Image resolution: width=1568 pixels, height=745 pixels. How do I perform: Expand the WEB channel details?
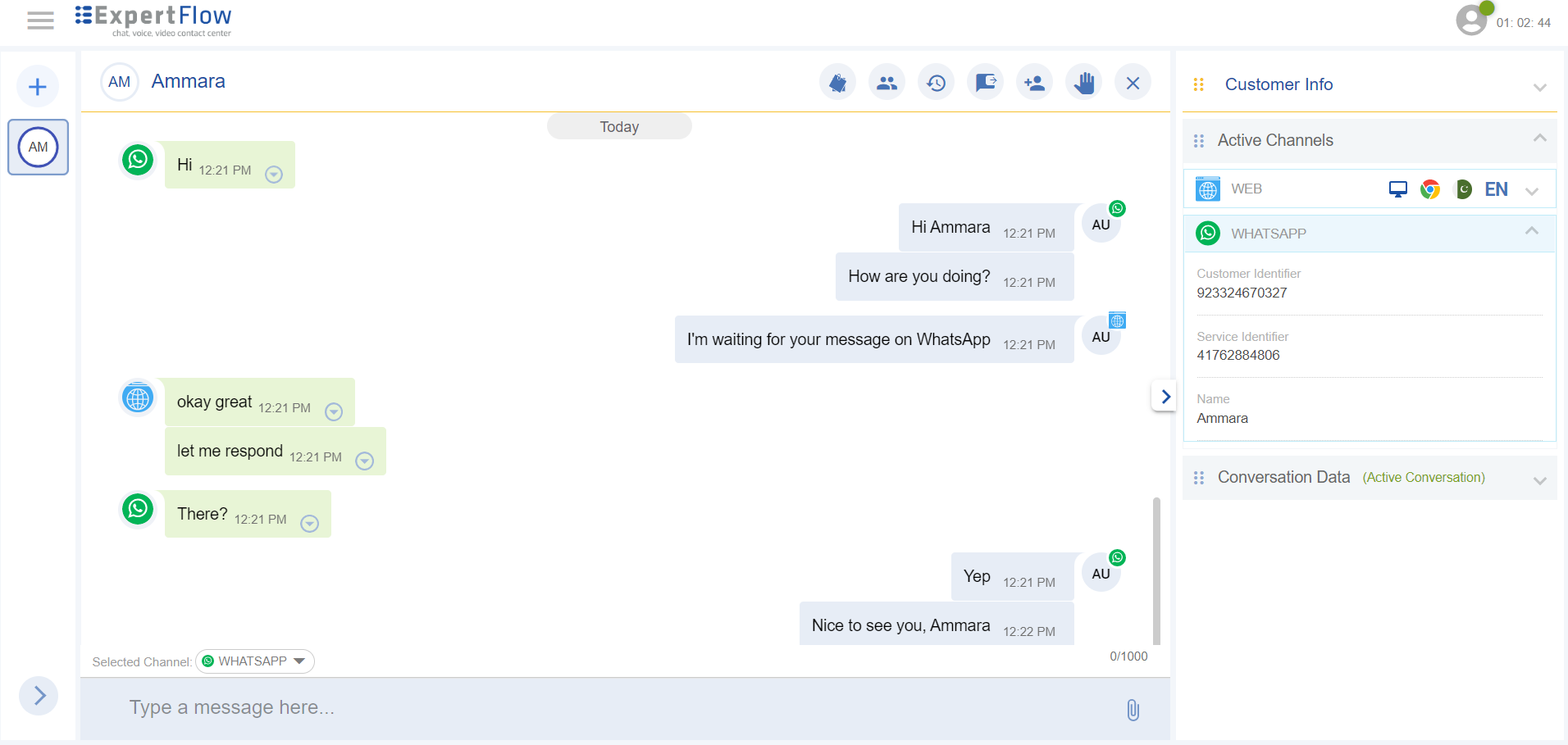1531,191
